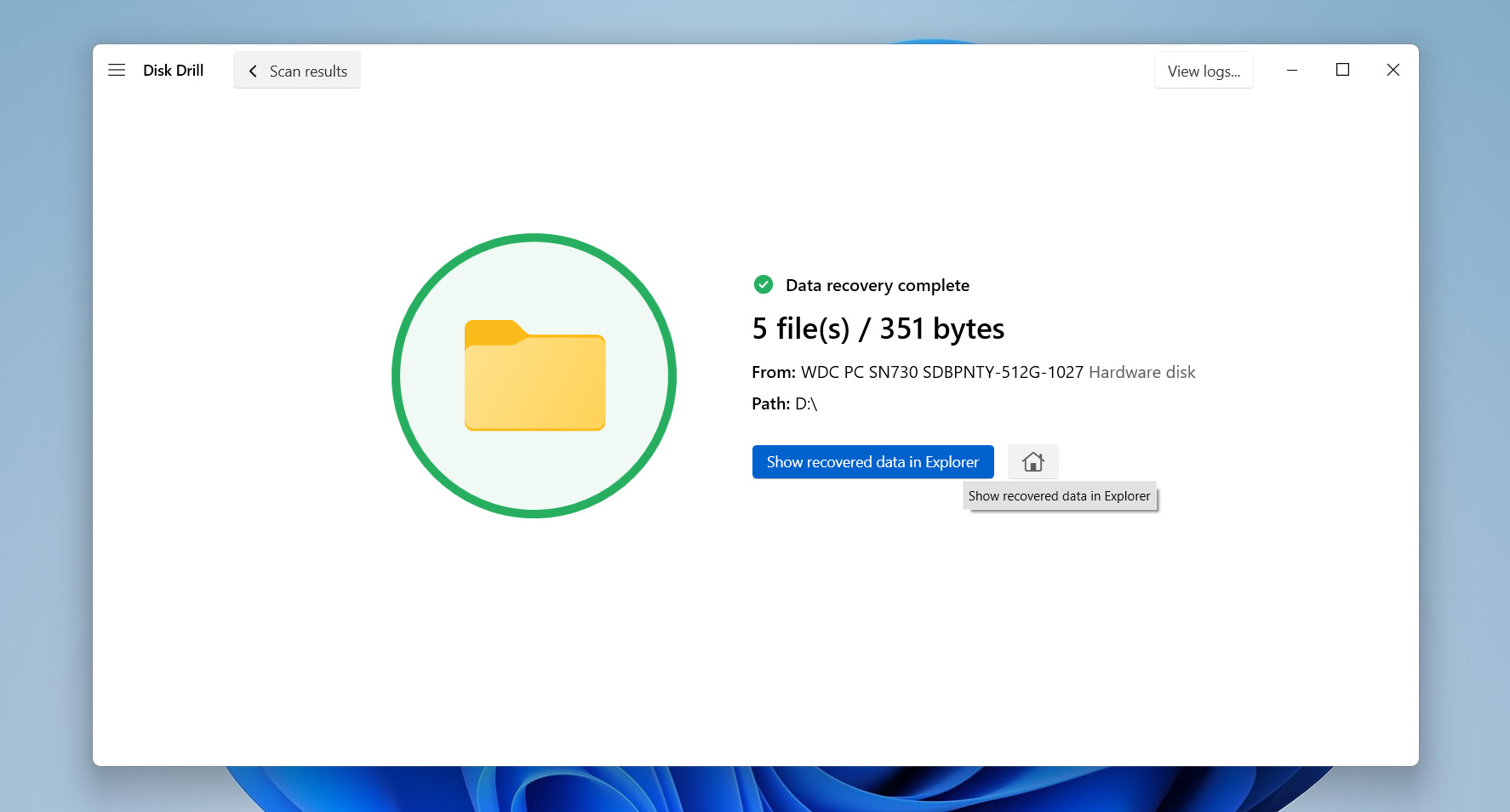Click the recovered folder illustration
Screen dimensions: 1510x812
click(535, 375)
